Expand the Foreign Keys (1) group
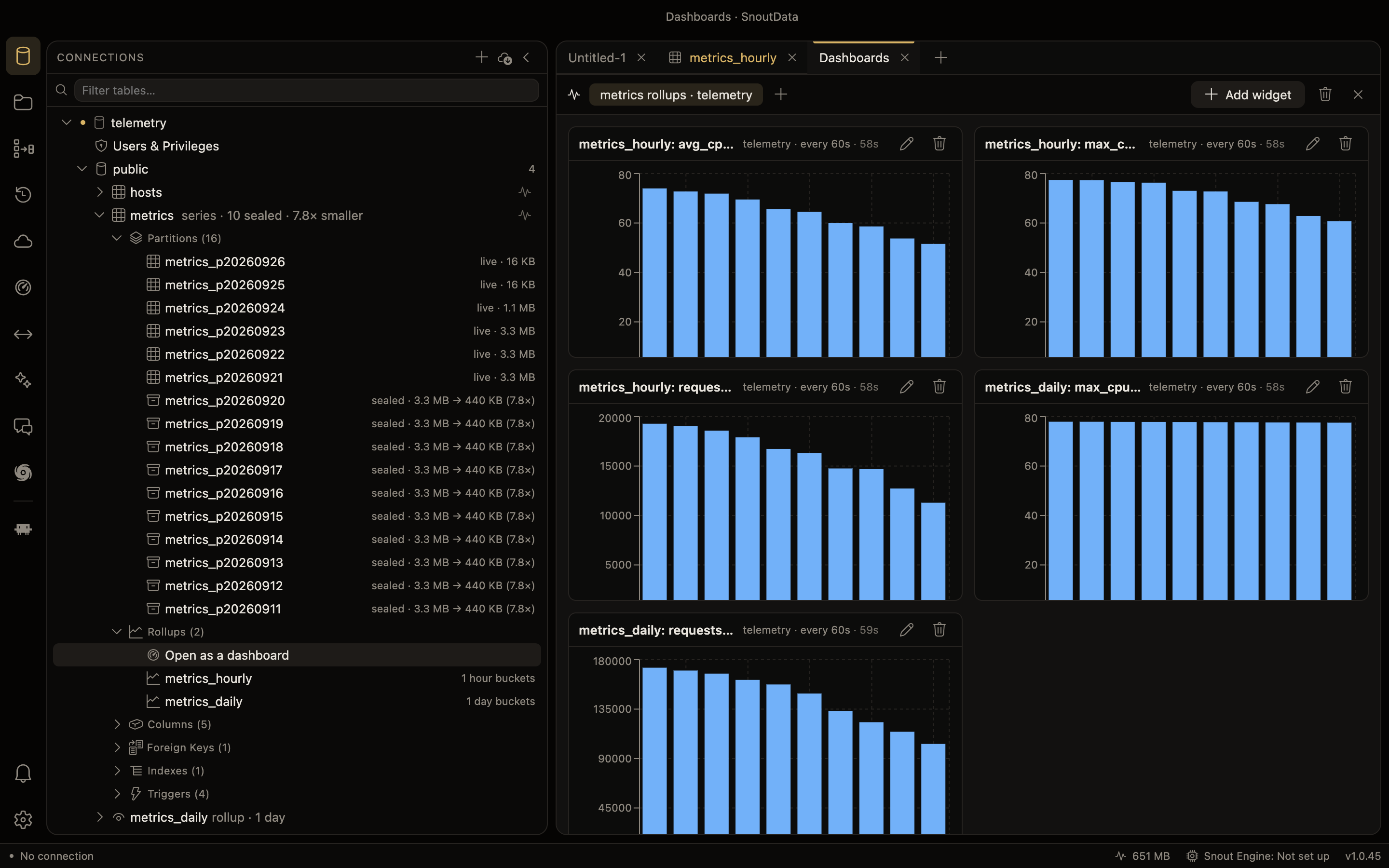 point(117,747)
